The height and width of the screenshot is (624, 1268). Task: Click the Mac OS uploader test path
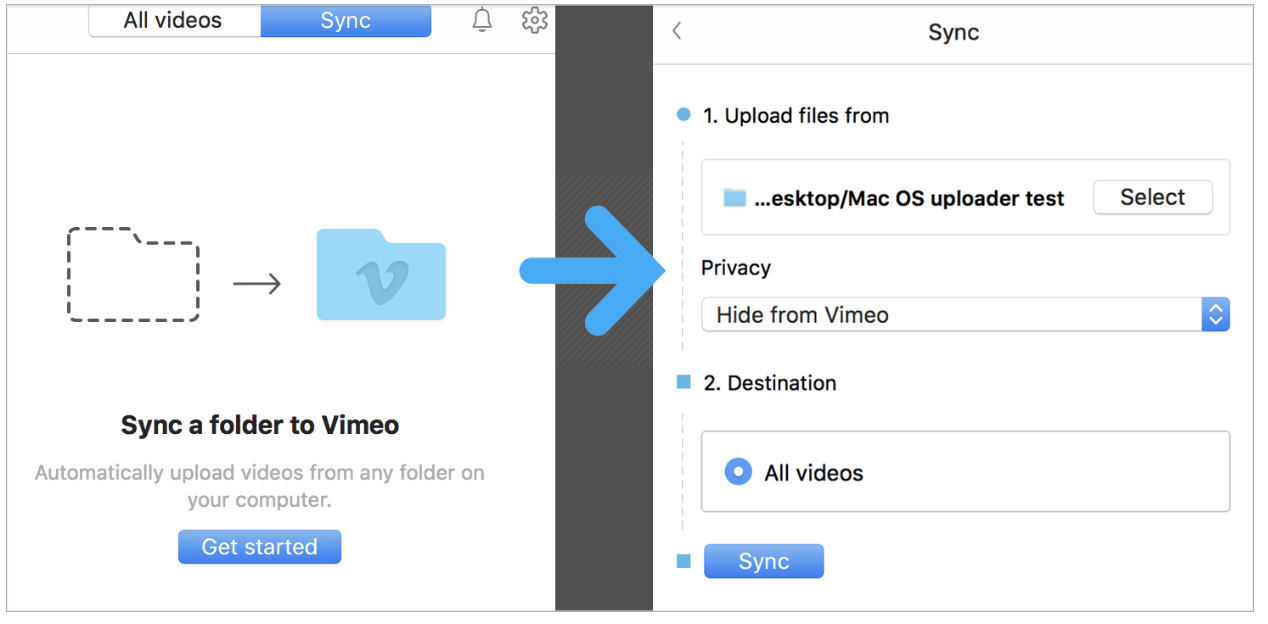pyautogui.click(x=908, y=199)
